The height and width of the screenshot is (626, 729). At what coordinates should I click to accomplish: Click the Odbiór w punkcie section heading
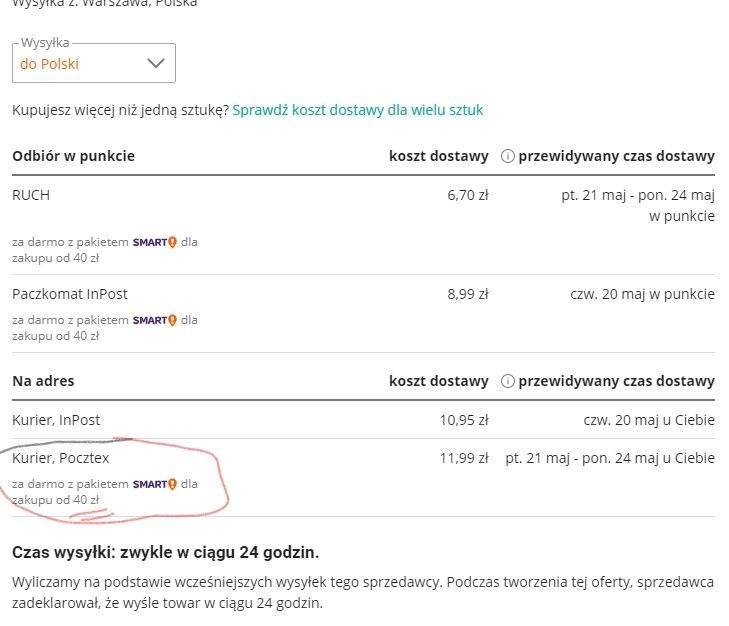point(73,156)
